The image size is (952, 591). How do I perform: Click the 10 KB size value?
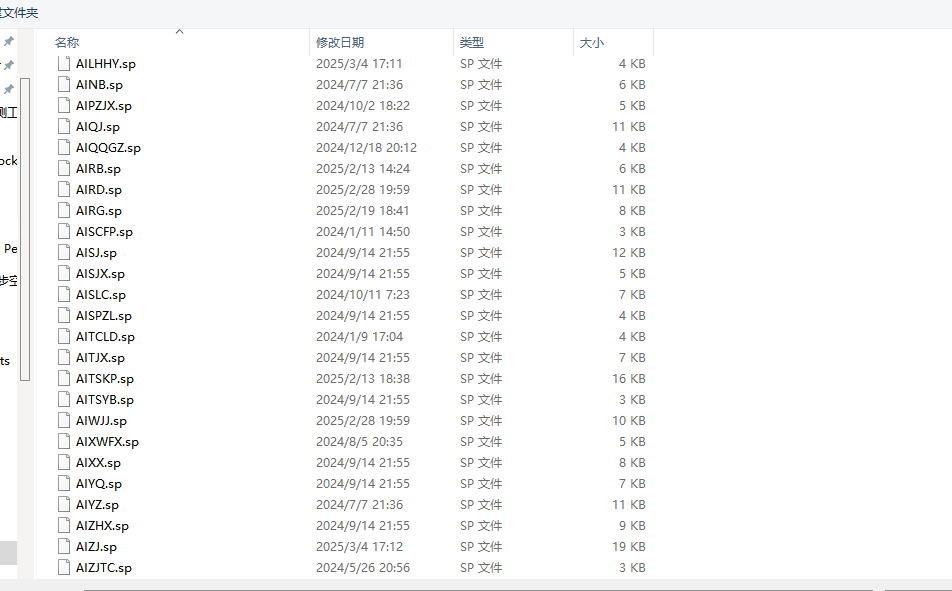coord(628,421)
